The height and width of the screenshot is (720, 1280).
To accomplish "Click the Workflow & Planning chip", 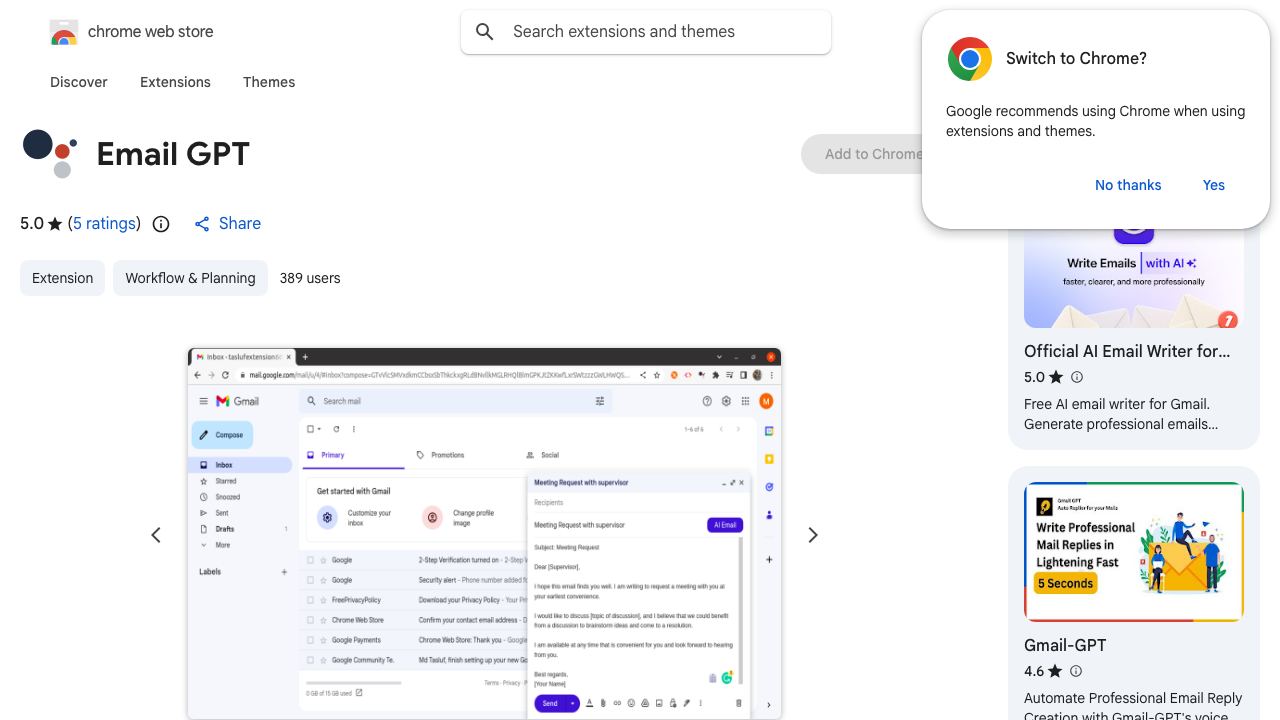I will (190, 278).
